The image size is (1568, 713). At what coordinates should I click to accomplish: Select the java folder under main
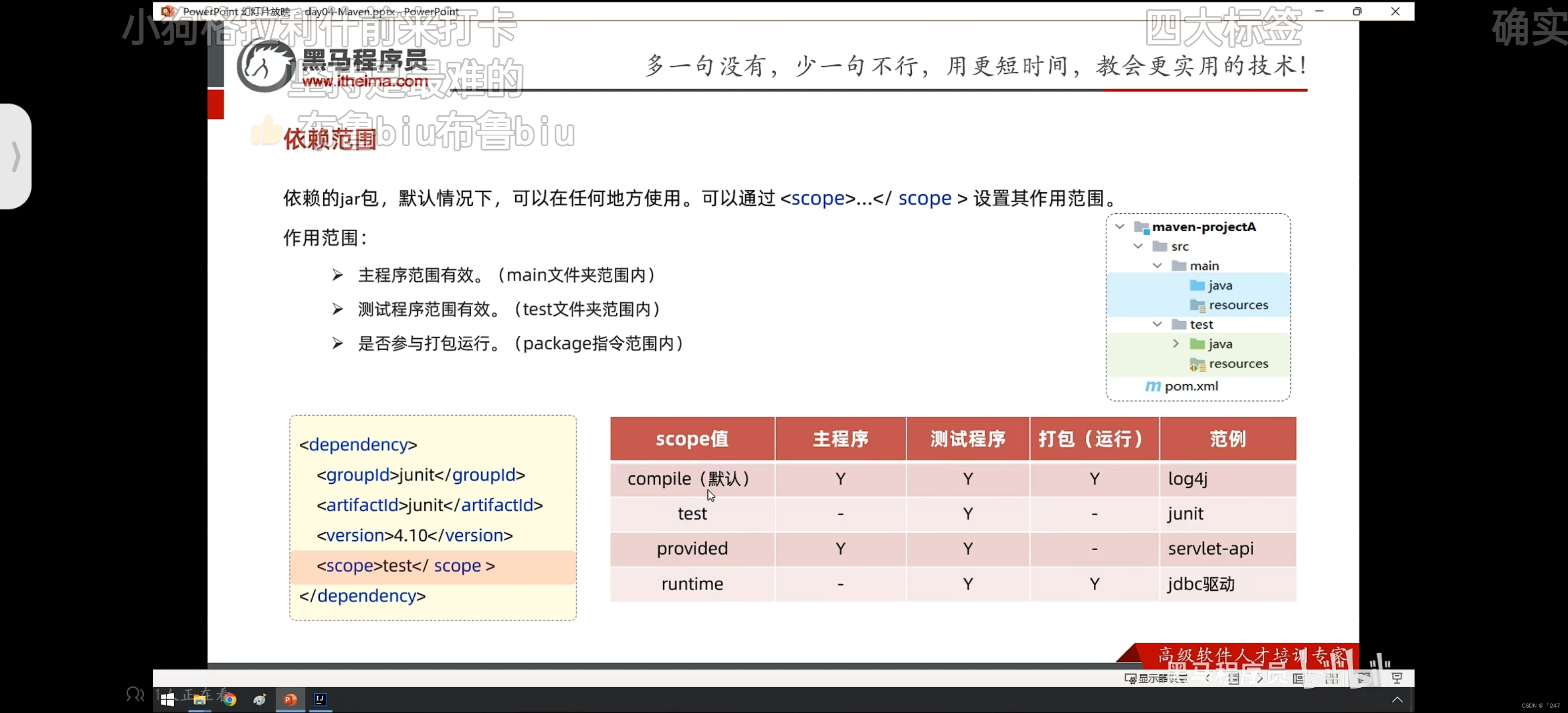click(x=1211, y=285)
